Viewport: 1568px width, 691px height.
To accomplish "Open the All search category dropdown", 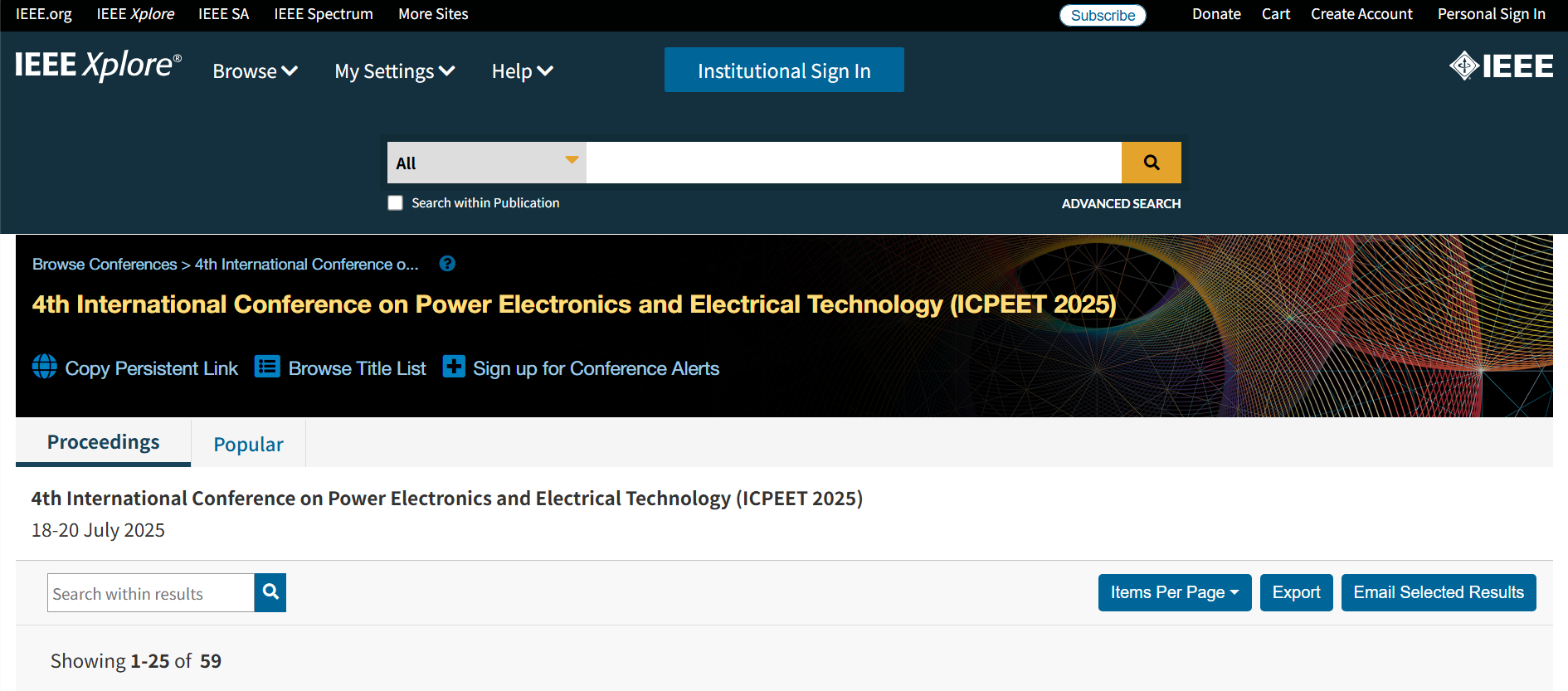I will (x=487, y=163).
